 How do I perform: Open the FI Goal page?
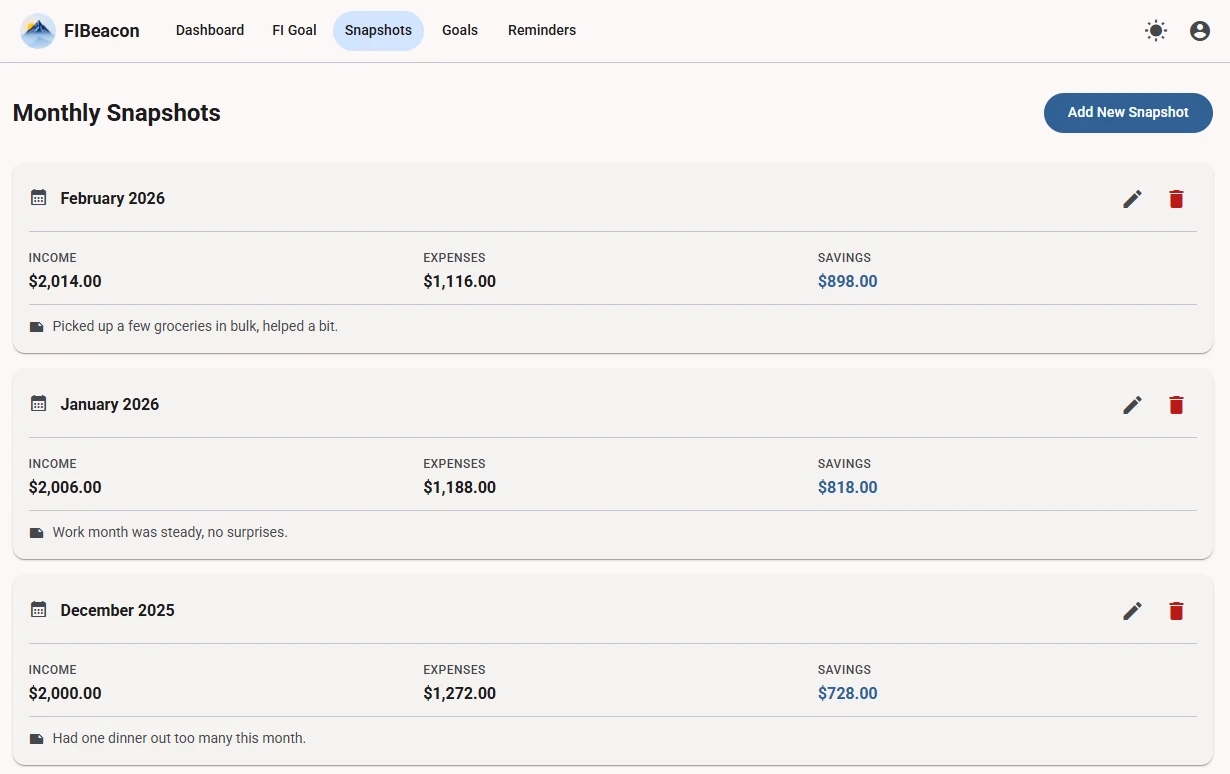pyautogui.click(x=294, y=31)
